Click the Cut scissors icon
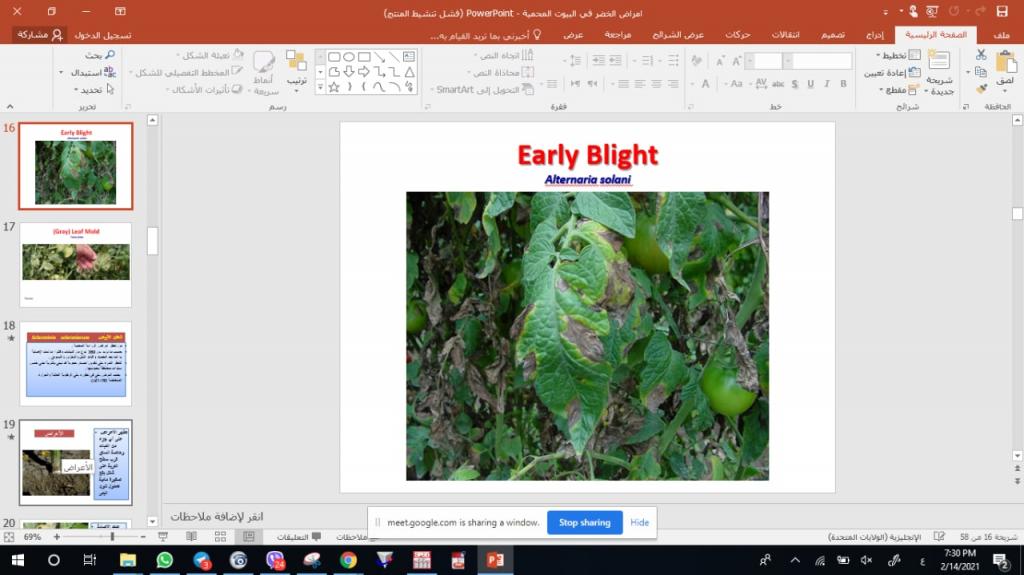Screen dimensions: 1024x575 point(981,54)
